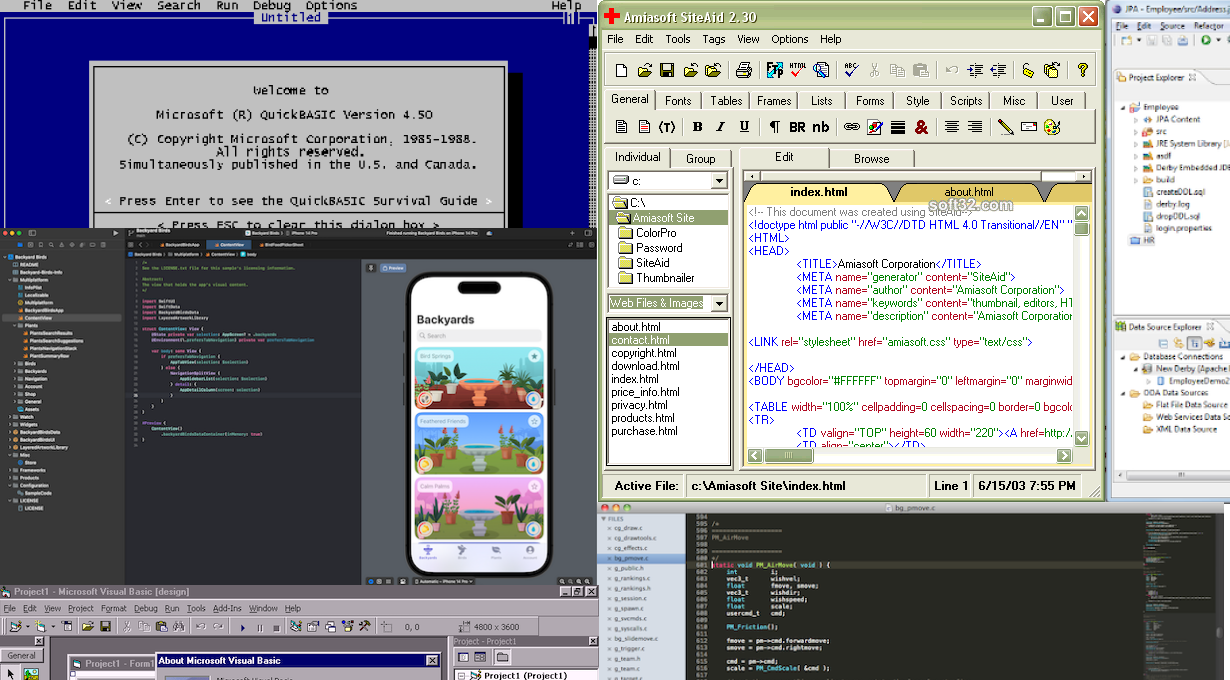Screen dimensions: 1230x680
Task: Click View Object icon in VB Project panel
Action: click(480, 657)
